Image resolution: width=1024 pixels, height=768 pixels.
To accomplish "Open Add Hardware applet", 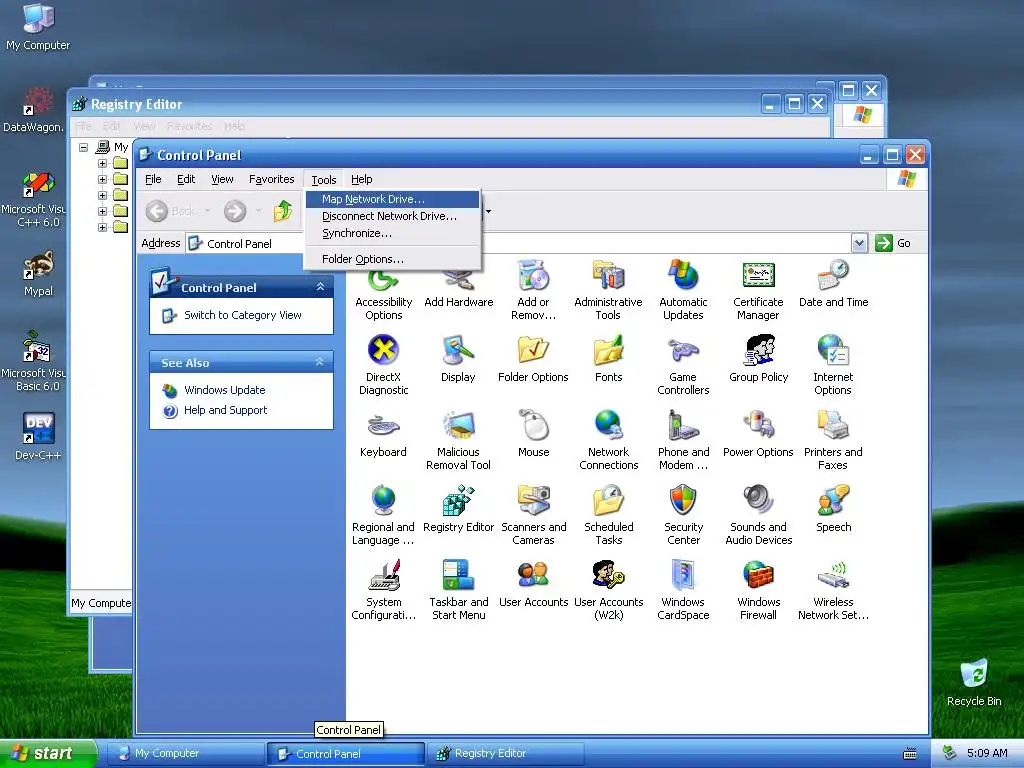I will point(458,286).
